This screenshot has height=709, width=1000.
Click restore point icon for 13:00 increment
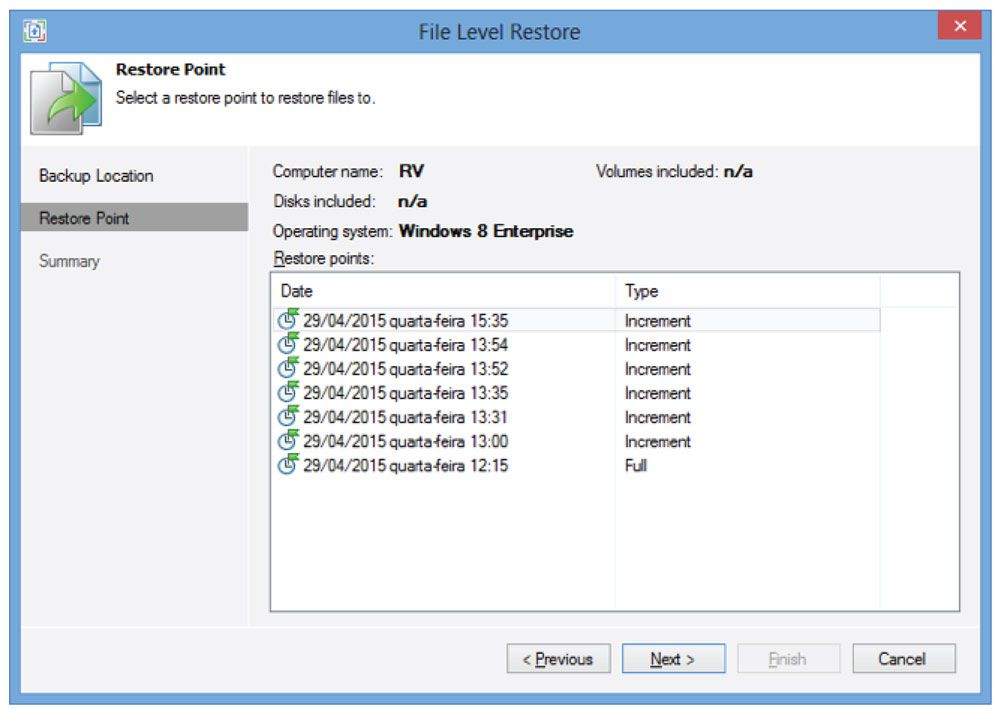click(x=288, y=440)
